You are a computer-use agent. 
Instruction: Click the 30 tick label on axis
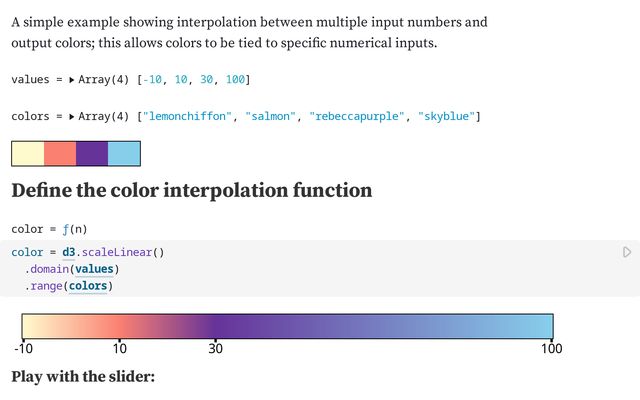(x=214, y=348)
